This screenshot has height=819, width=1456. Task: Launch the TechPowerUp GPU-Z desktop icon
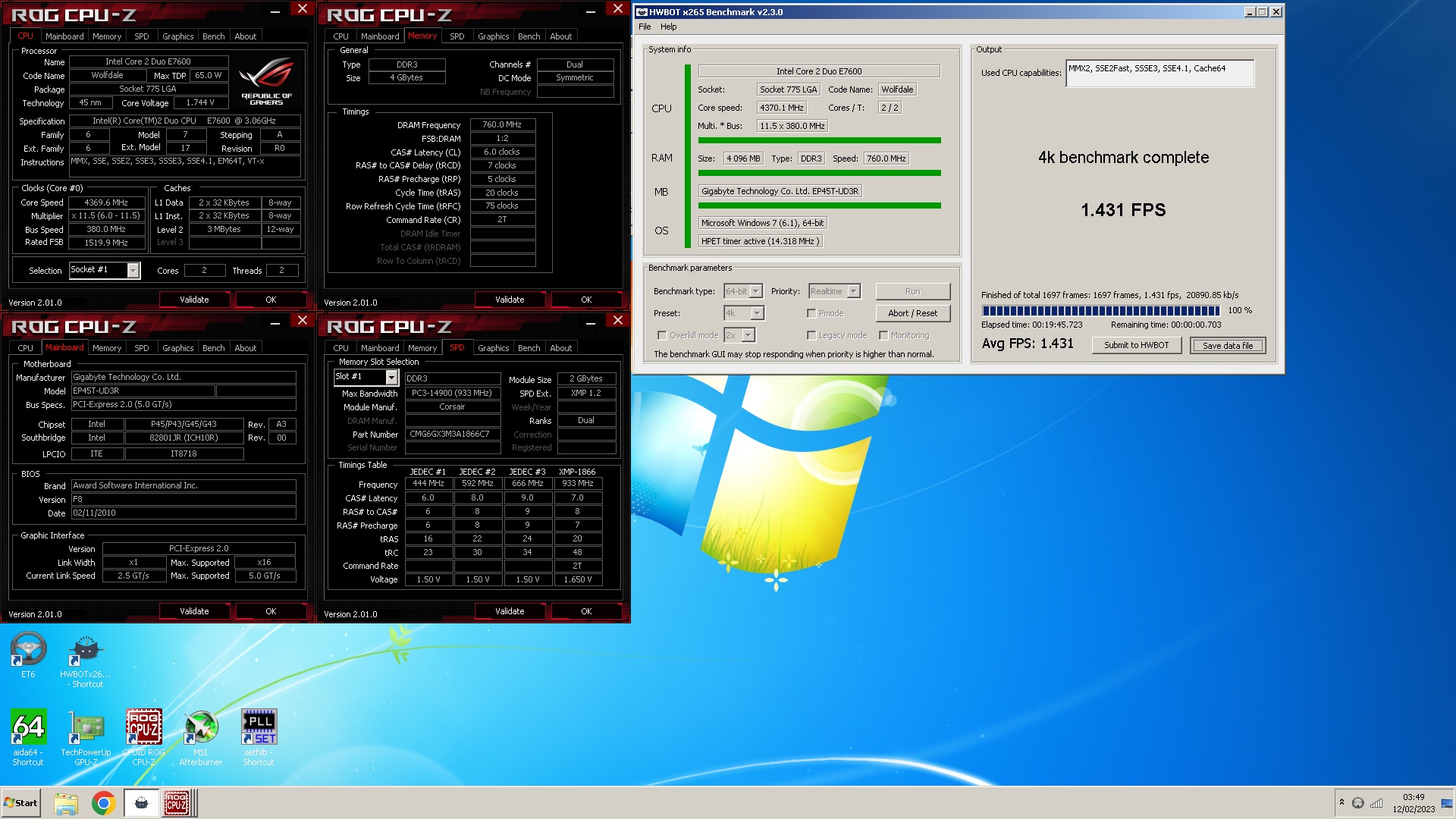pos(86,737)
